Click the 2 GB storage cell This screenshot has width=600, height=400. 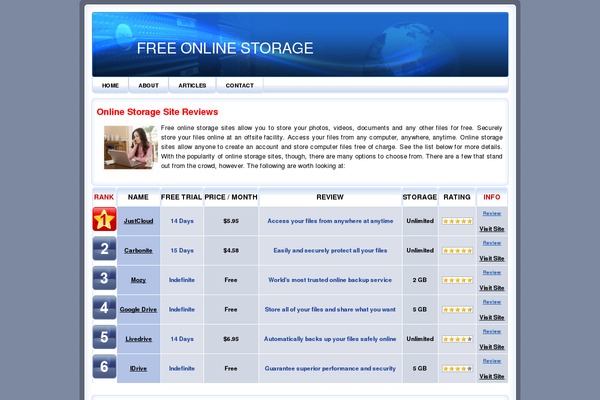420,280
